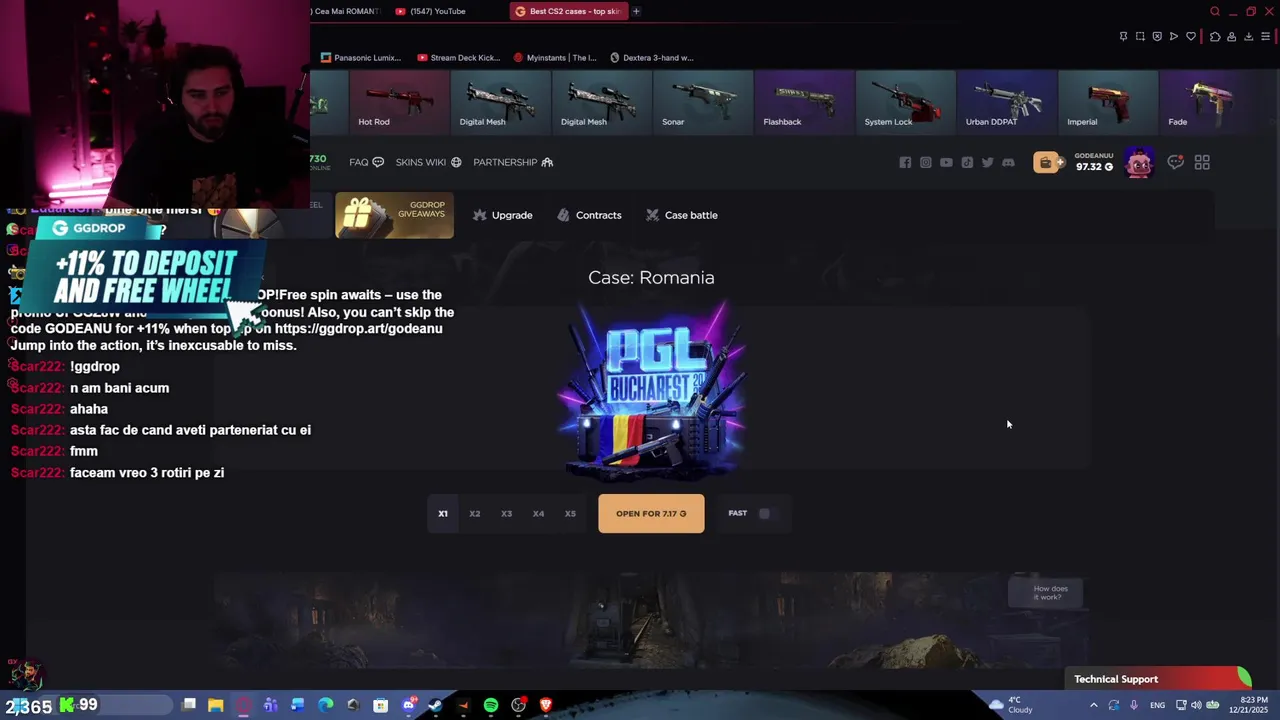Open the chat bubble notifications icon
Screen dimensions: 1280x720
pyautogui.click(x=1176, y=162)
